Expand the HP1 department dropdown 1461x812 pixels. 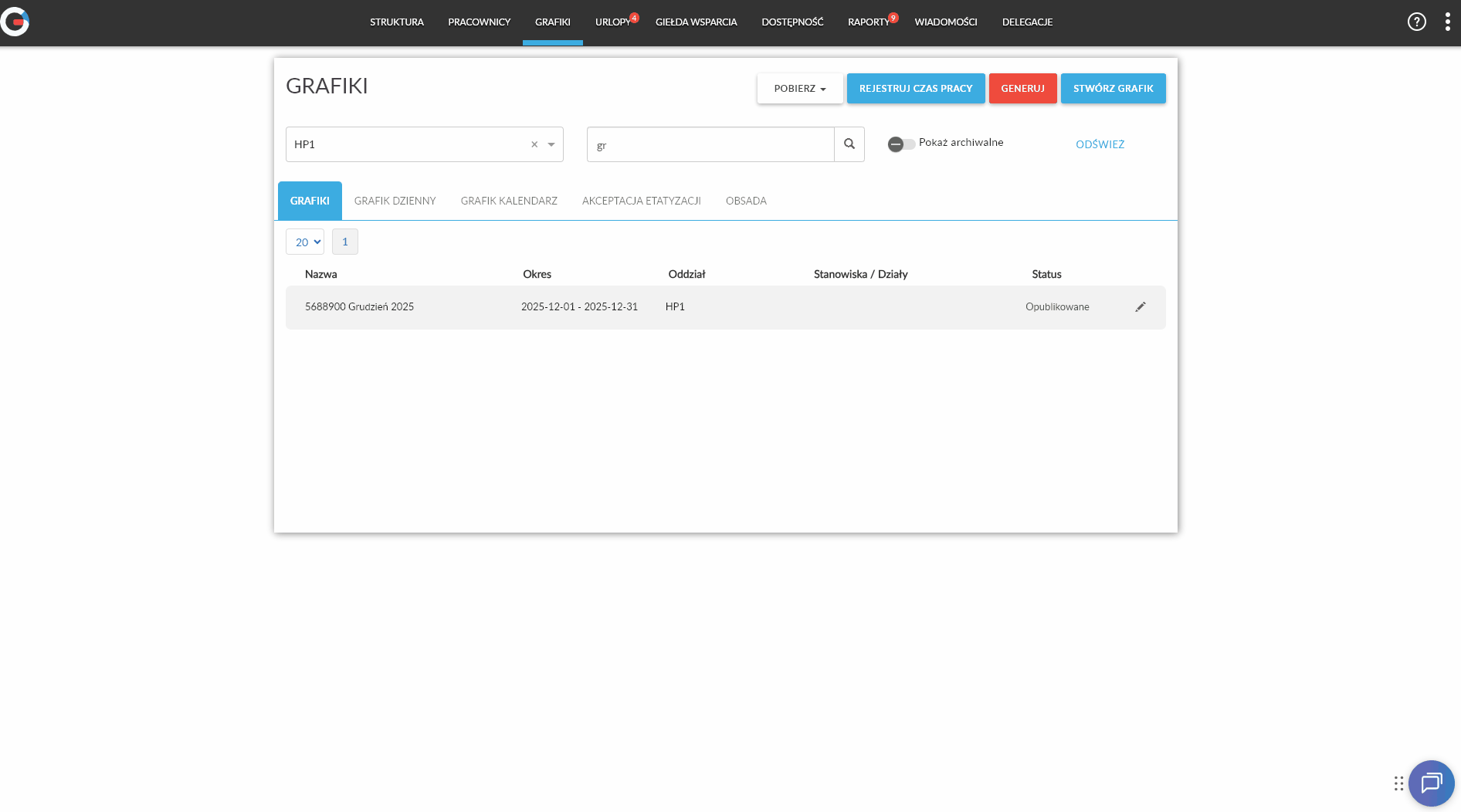point(551,144)
